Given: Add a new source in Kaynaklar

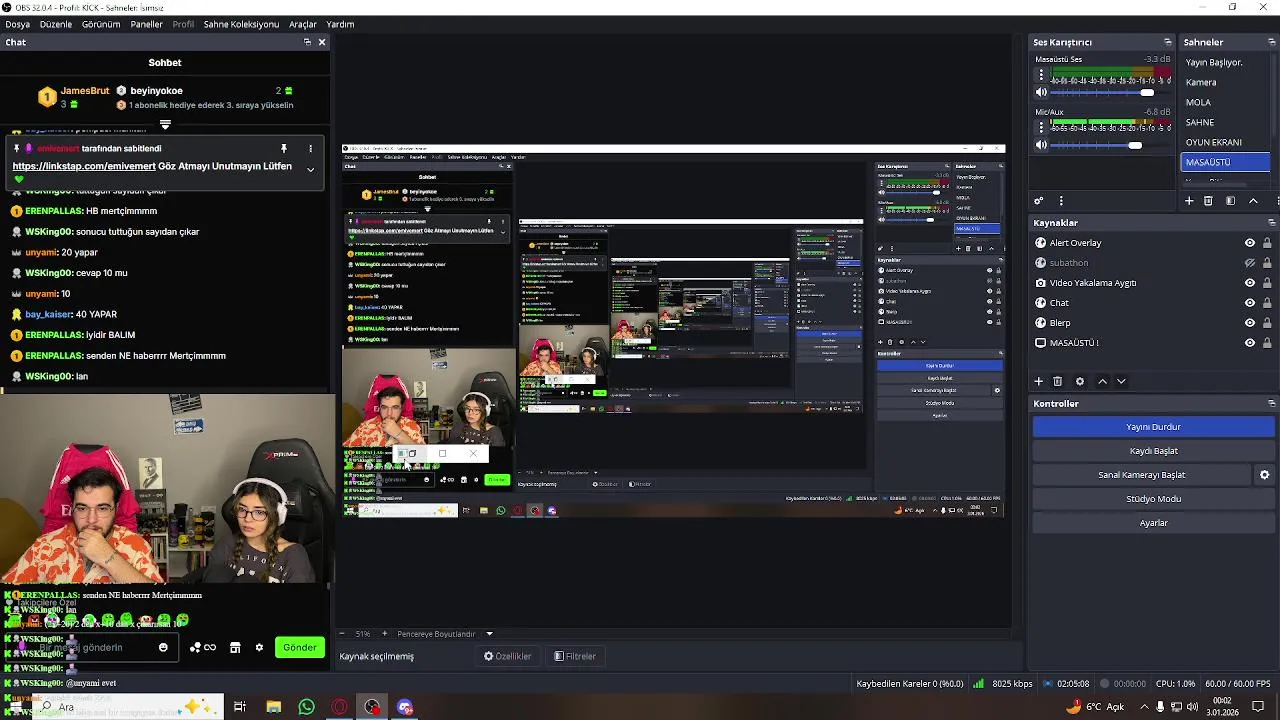Looking at the screenshot, I should point(1038,381).
